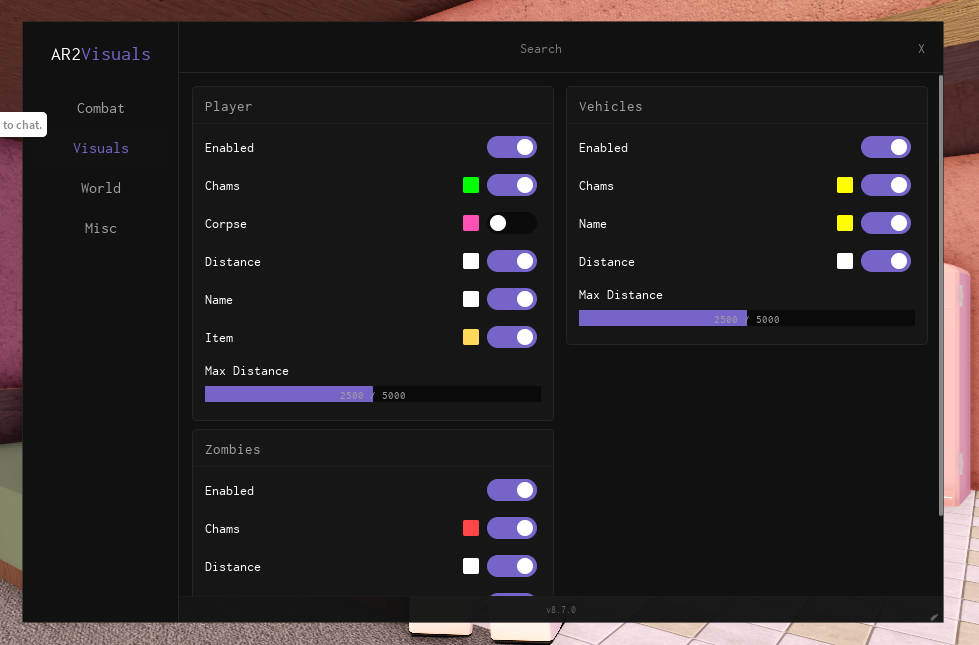Close the menu with the X button
Viewport: 979px width, 645px height.
click(x=921, y=49)
